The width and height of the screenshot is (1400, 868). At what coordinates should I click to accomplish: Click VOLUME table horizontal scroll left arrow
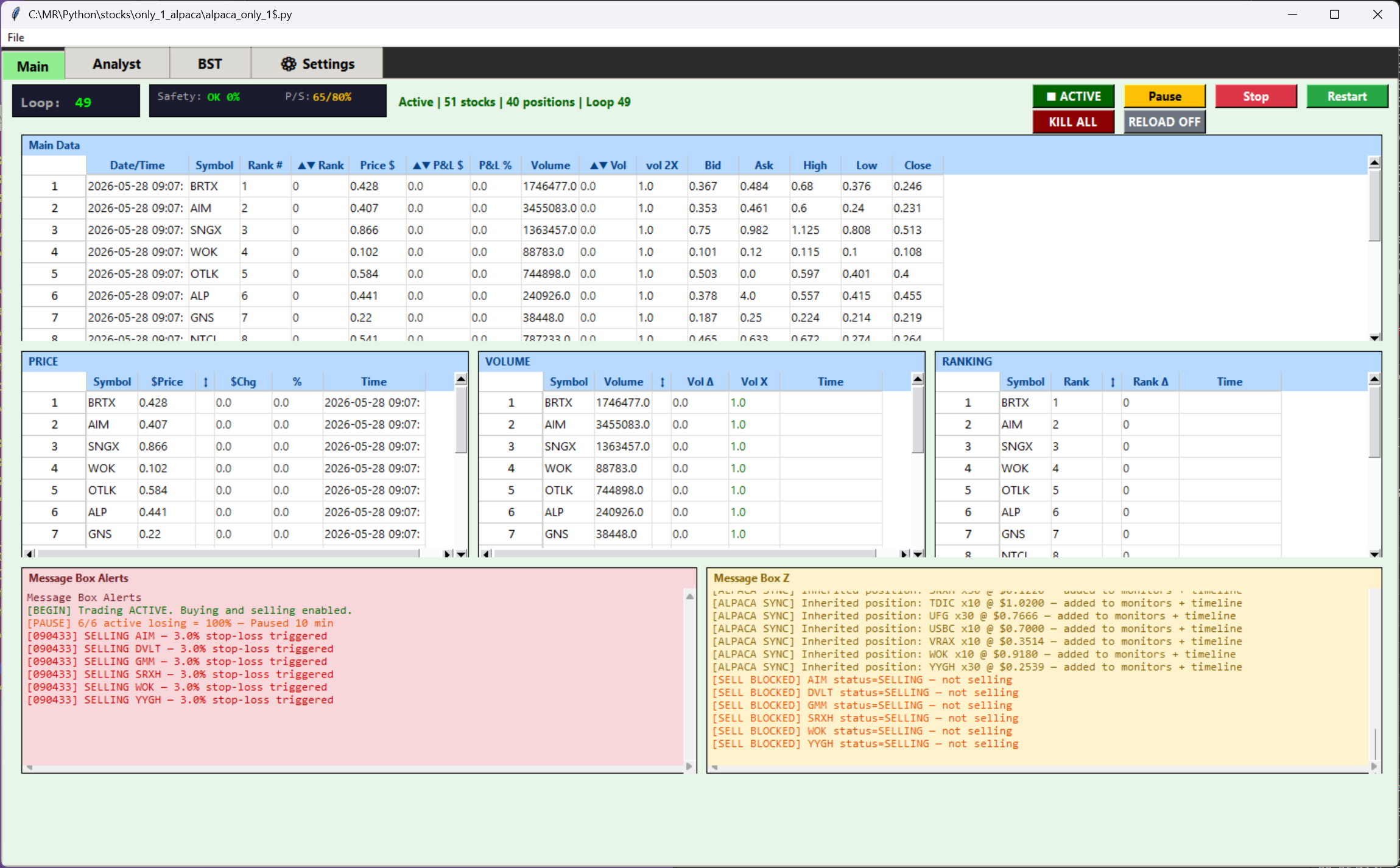[486, 554]
